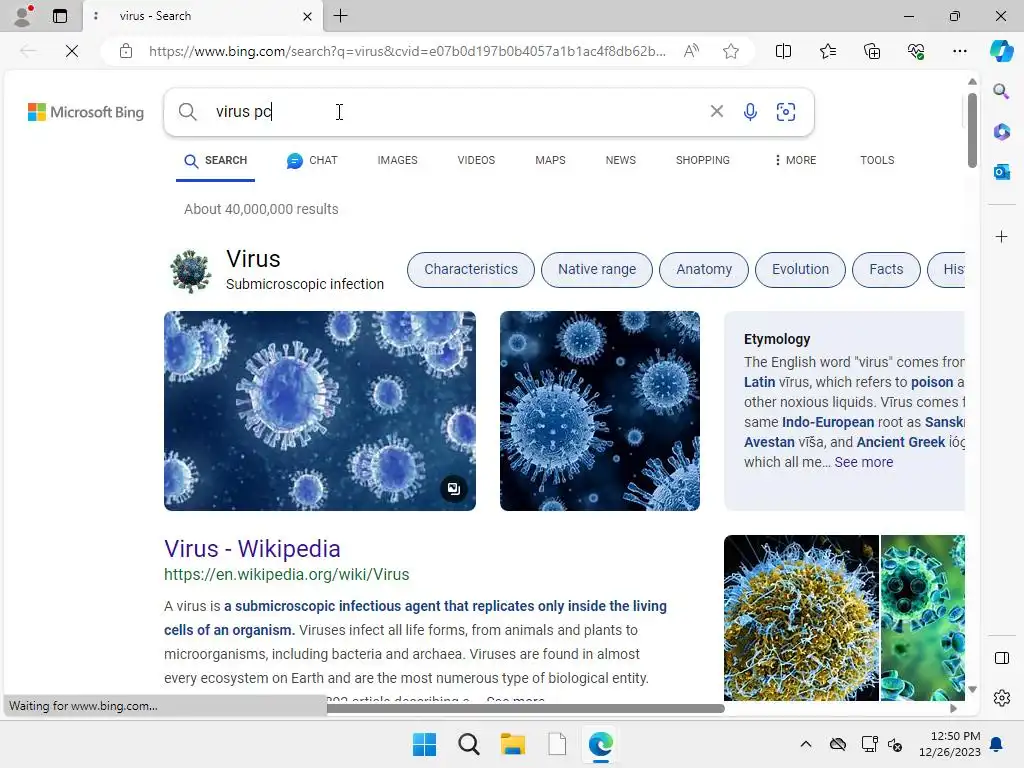Add a sidebar app with plus icon
Screen dimensions: 1024x768
pyautogui.click(x=1001, y=236)
